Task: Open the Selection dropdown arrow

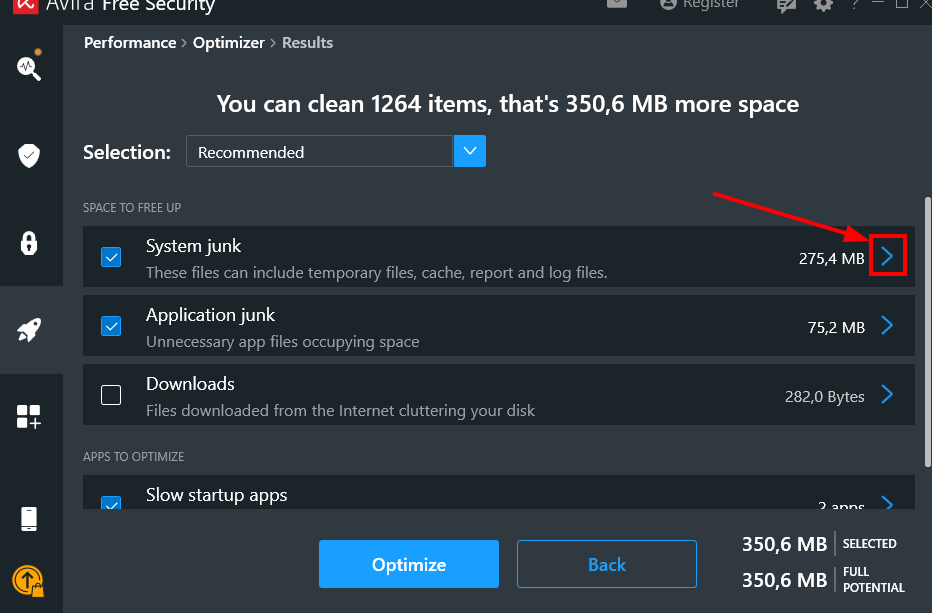Action: click(470, 152)
